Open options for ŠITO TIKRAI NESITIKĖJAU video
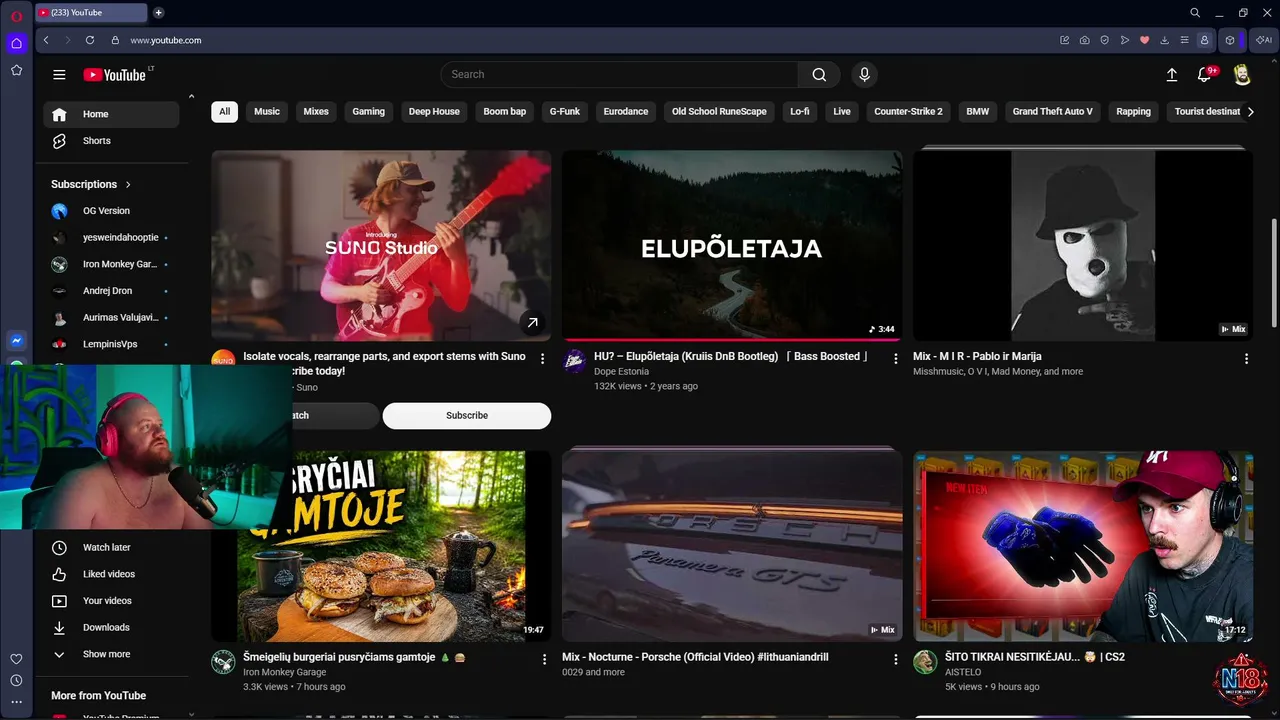Viewport: 1280px width, 720px height. coord(1246,659)
